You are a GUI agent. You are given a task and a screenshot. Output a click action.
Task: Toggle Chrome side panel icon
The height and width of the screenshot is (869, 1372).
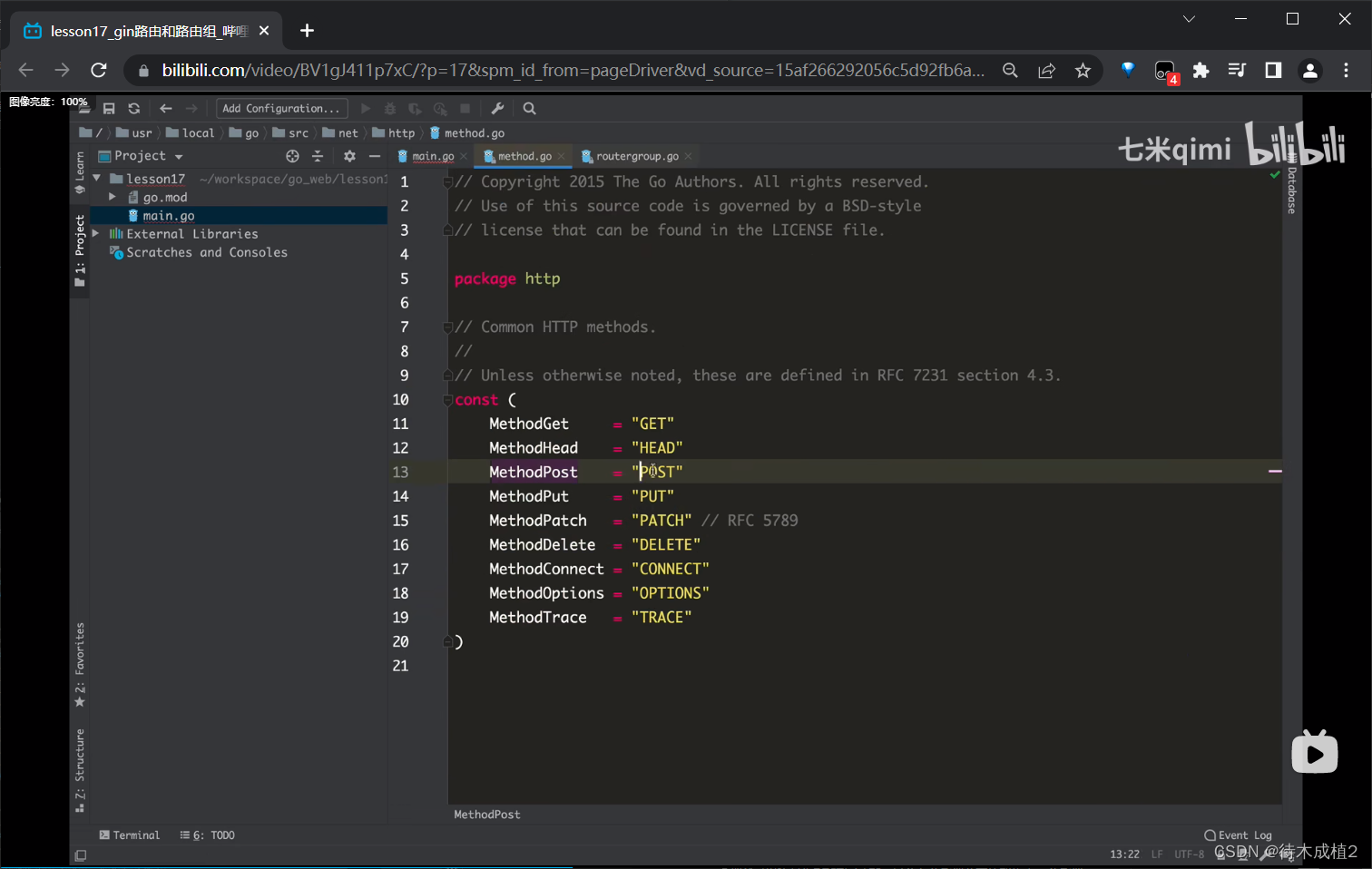point(1273,70)
